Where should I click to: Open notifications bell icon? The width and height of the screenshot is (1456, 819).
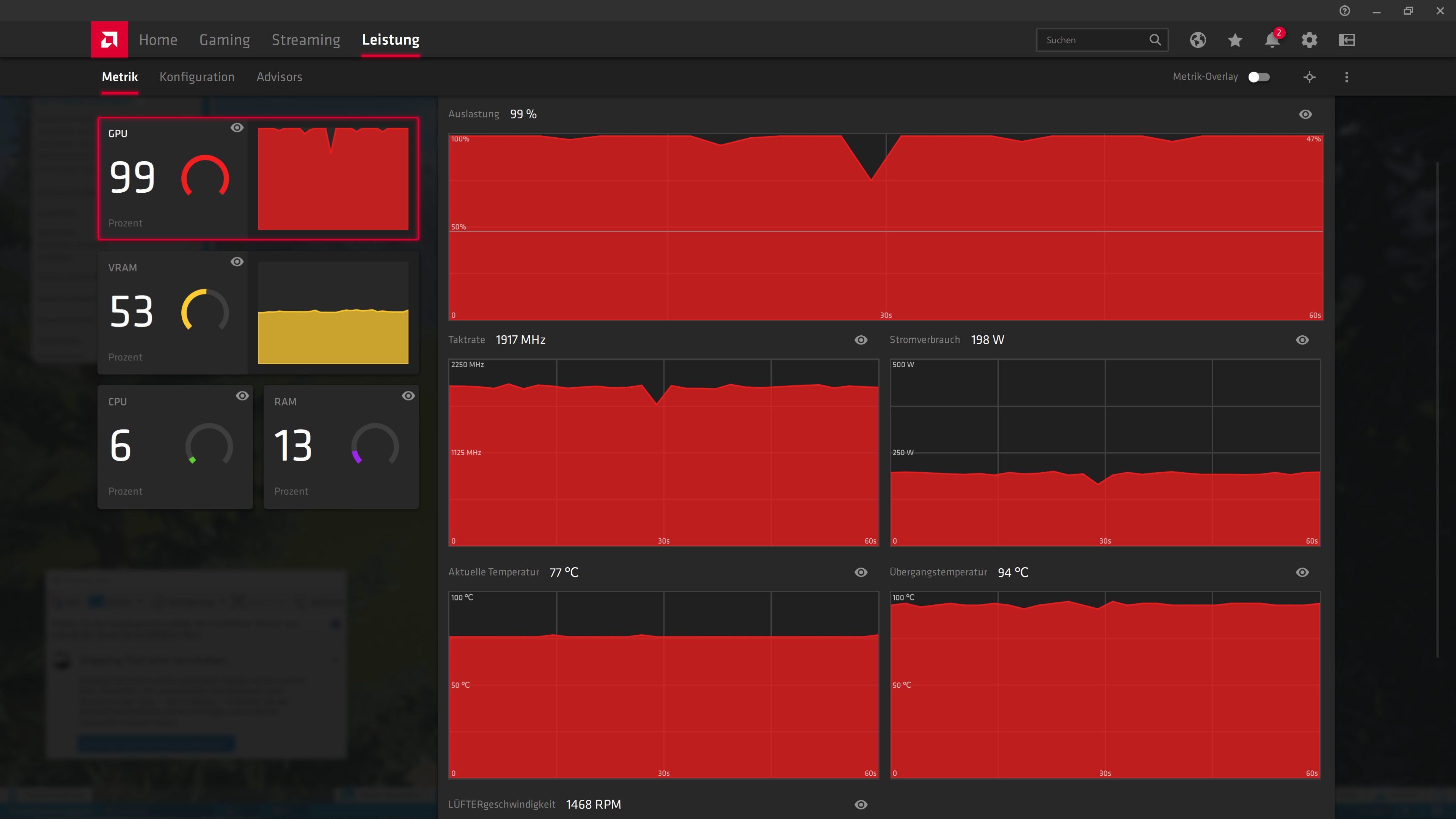1272,39
